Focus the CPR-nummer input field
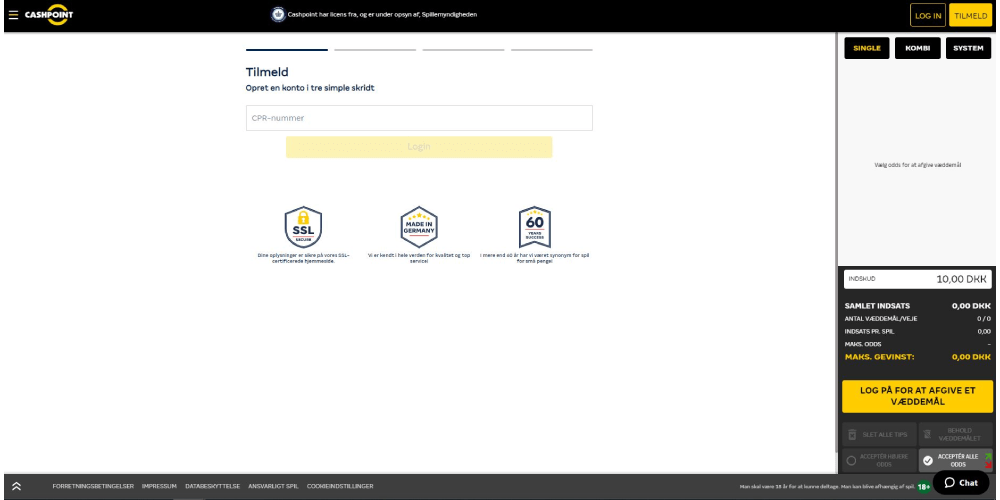 (419, 118)
